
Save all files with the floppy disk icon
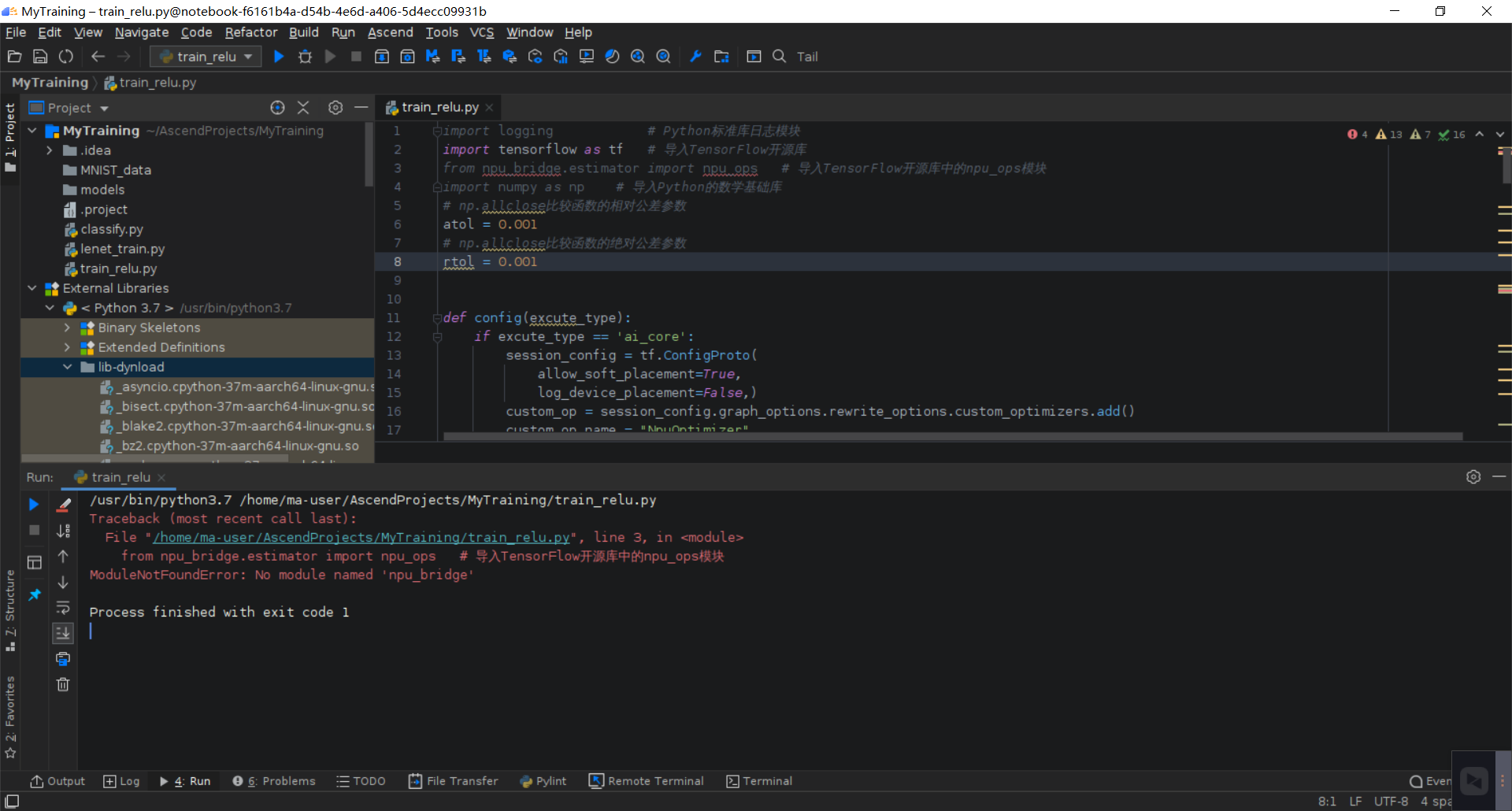(x=40, y=57)
